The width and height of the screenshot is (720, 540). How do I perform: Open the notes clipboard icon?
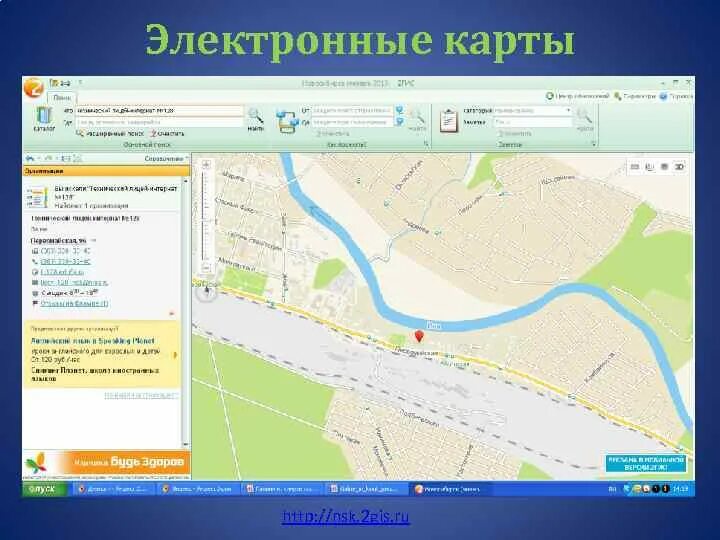[449, 121]
